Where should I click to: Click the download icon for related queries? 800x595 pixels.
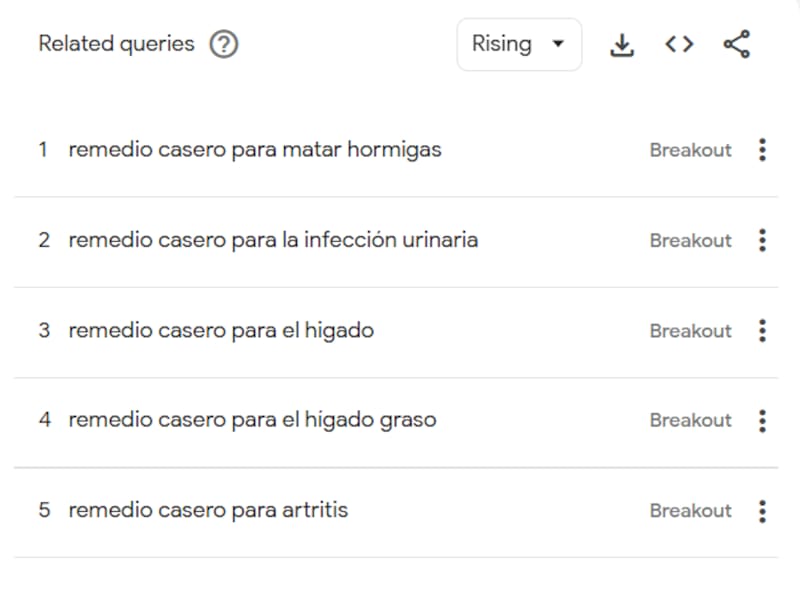[622, 44]
